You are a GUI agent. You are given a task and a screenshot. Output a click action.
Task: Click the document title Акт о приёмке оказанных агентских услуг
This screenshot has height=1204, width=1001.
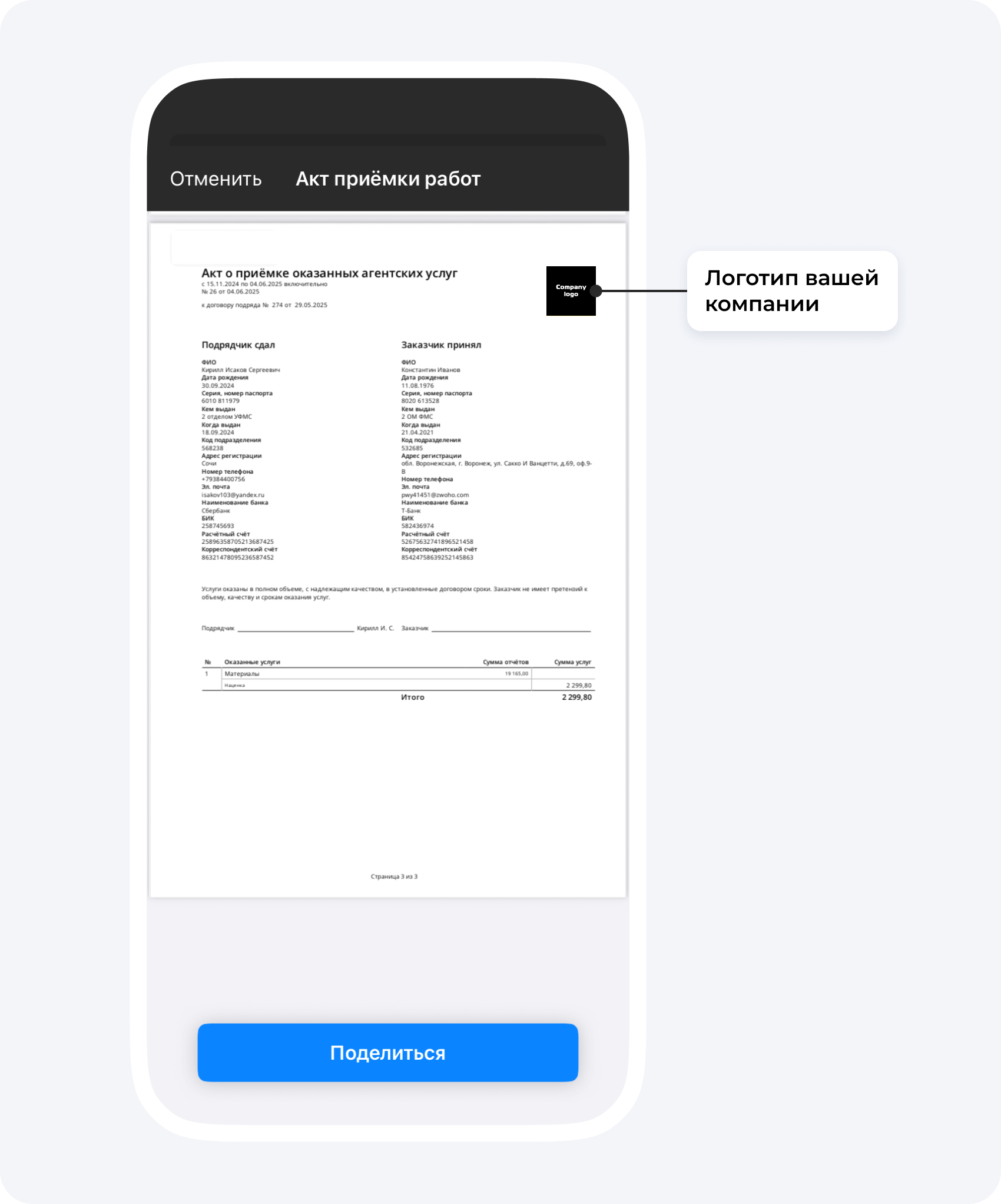[x=329, y=273]
